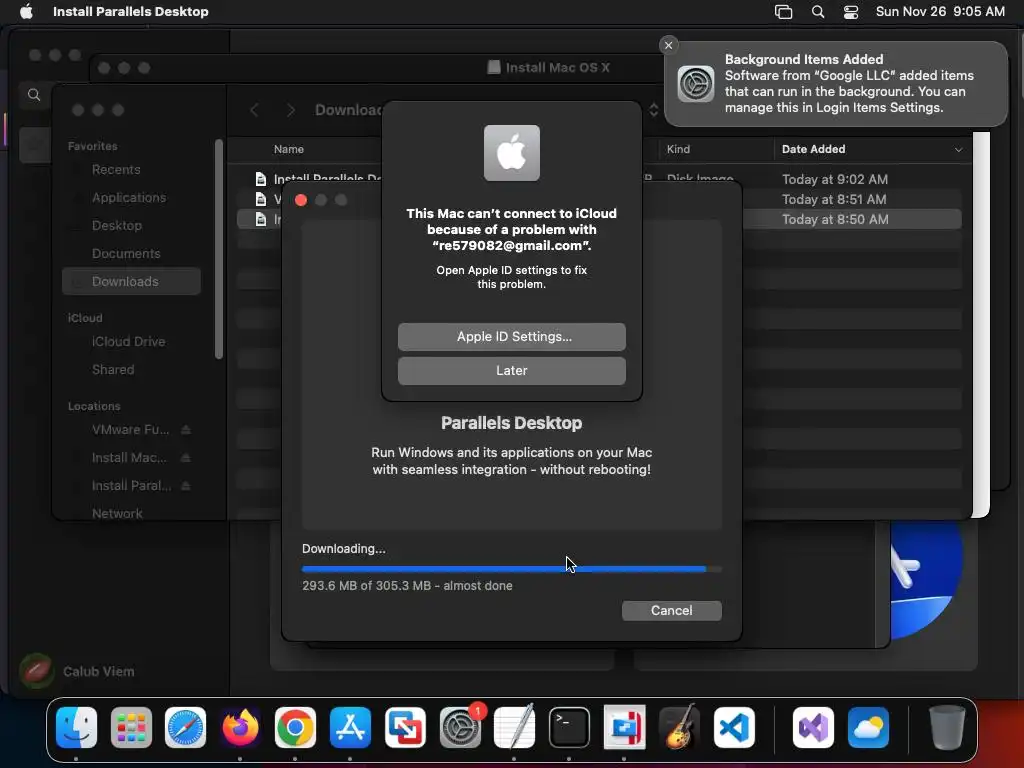Image resolution: width=1024 pixels, height=768 pixels.
Task: Open Stage Manager windows icon in menu bar
Action: [x=783, y=11]
